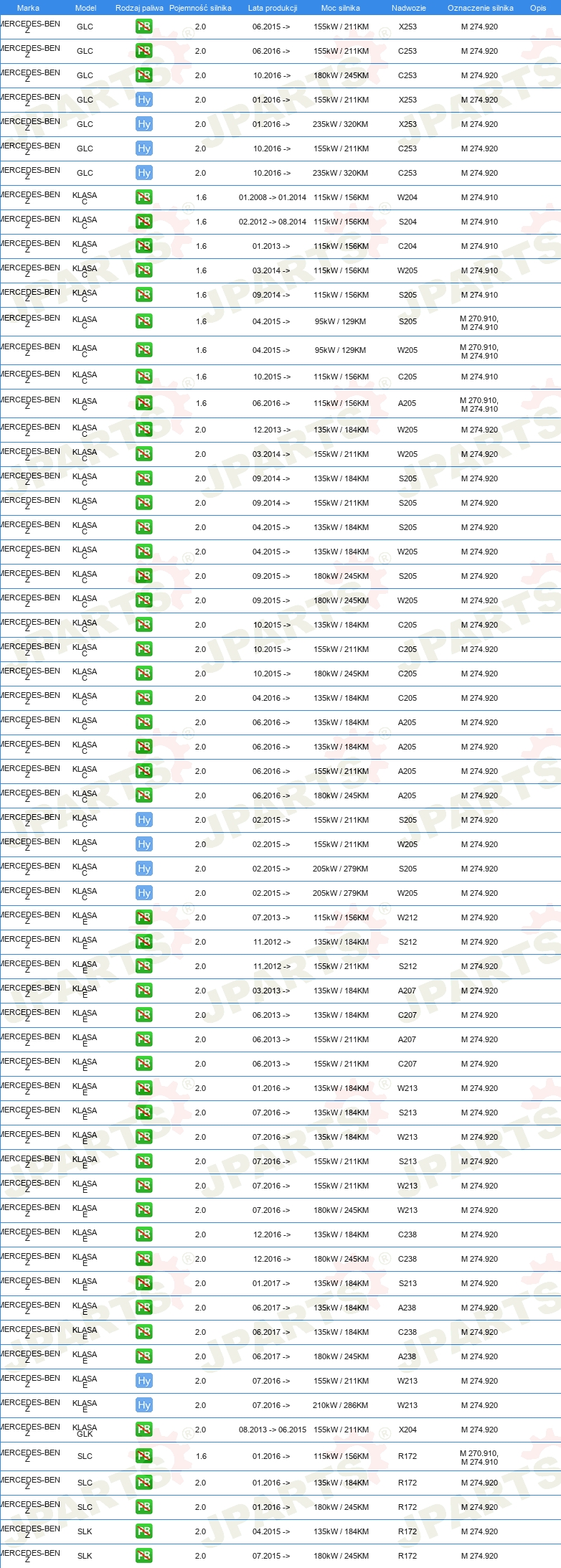Click the Moc silnika column header
Image resolution: width=561 pixels, height=1568 pixels.
[x=341, y=8]
